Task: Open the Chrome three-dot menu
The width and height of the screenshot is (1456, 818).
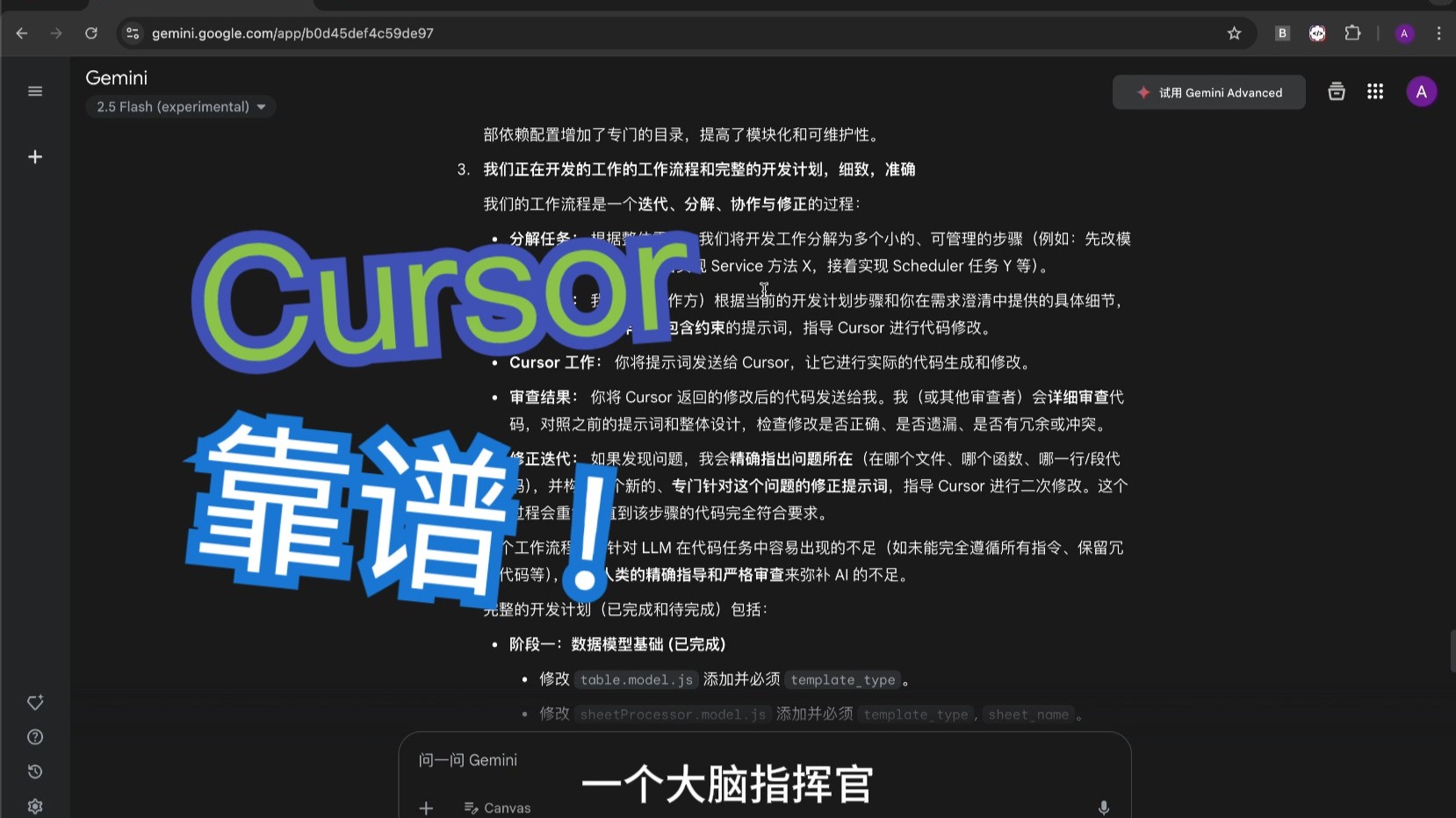Action: (x=1438, y=33)
